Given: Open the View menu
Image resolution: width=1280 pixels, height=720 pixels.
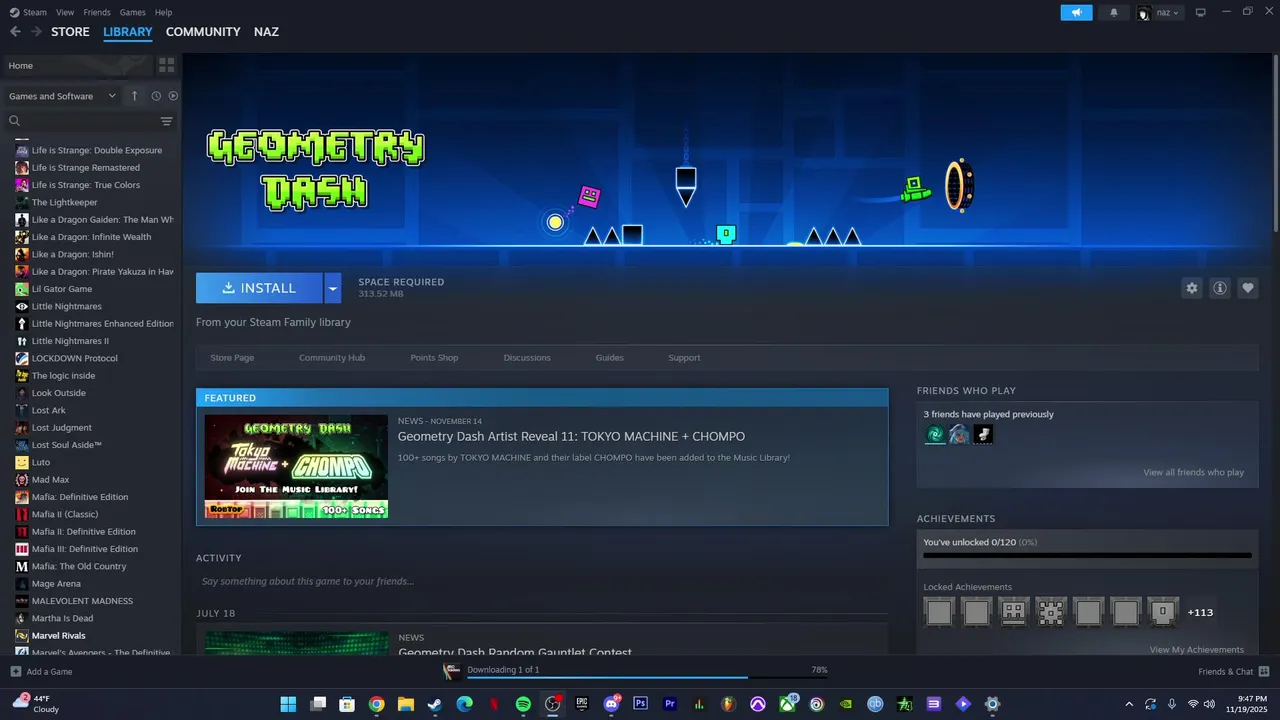Looking at the screenshot, I should pyautogui.click(x=65, y=12).
